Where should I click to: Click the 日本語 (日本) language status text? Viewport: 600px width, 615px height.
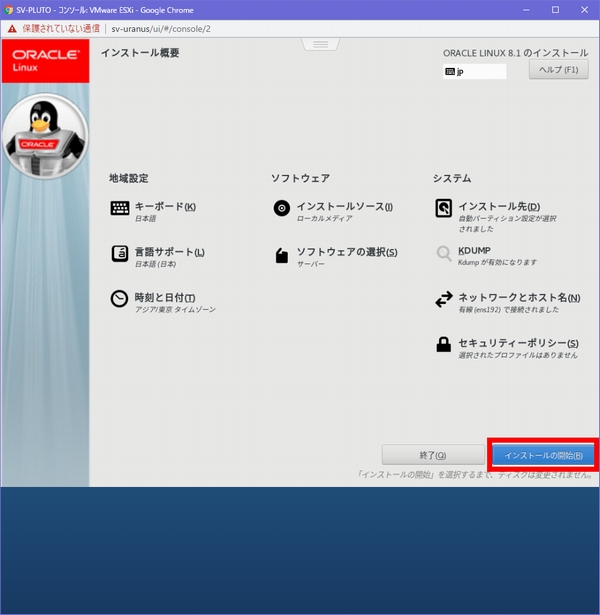click(x=156, y=264)
